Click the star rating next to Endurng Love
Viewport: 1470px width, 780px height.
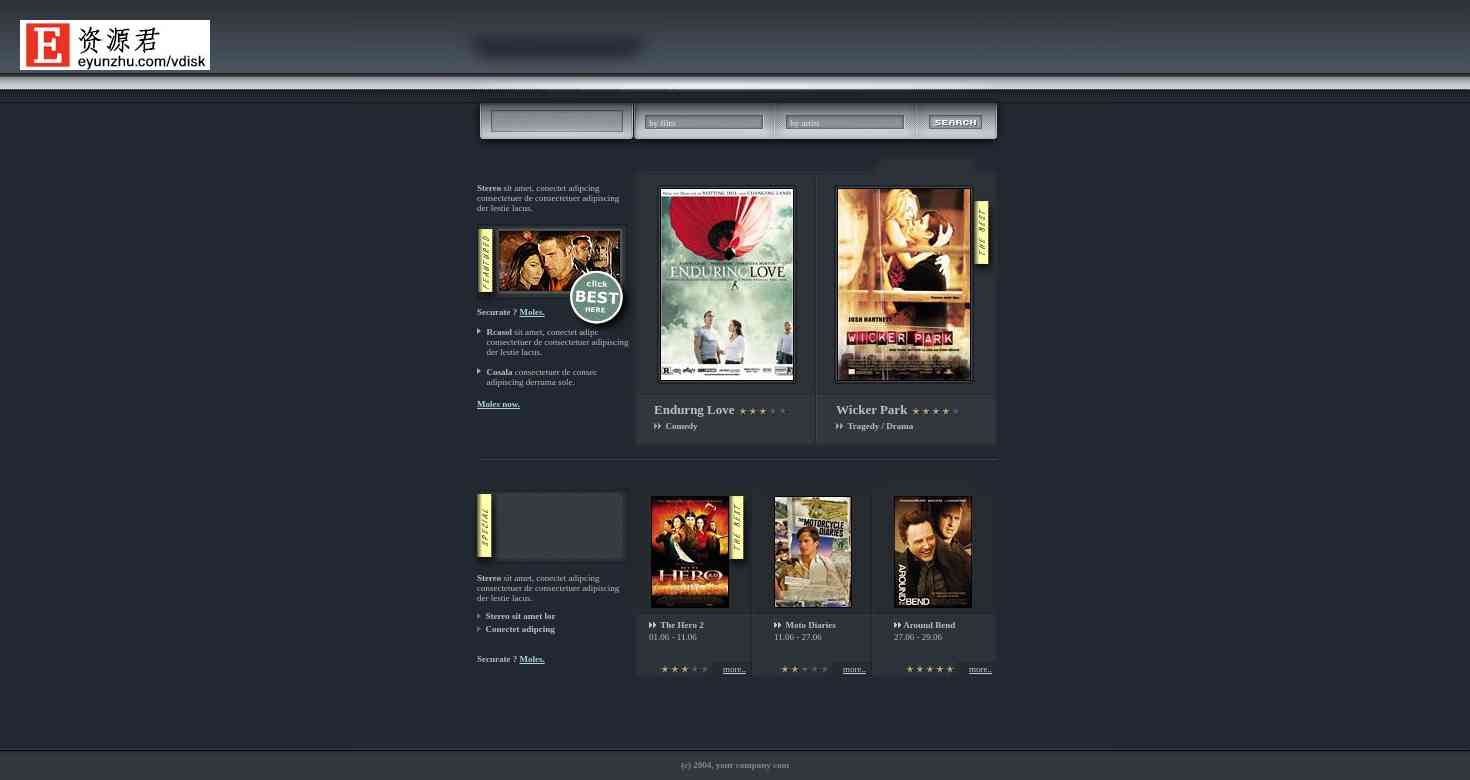763,411
